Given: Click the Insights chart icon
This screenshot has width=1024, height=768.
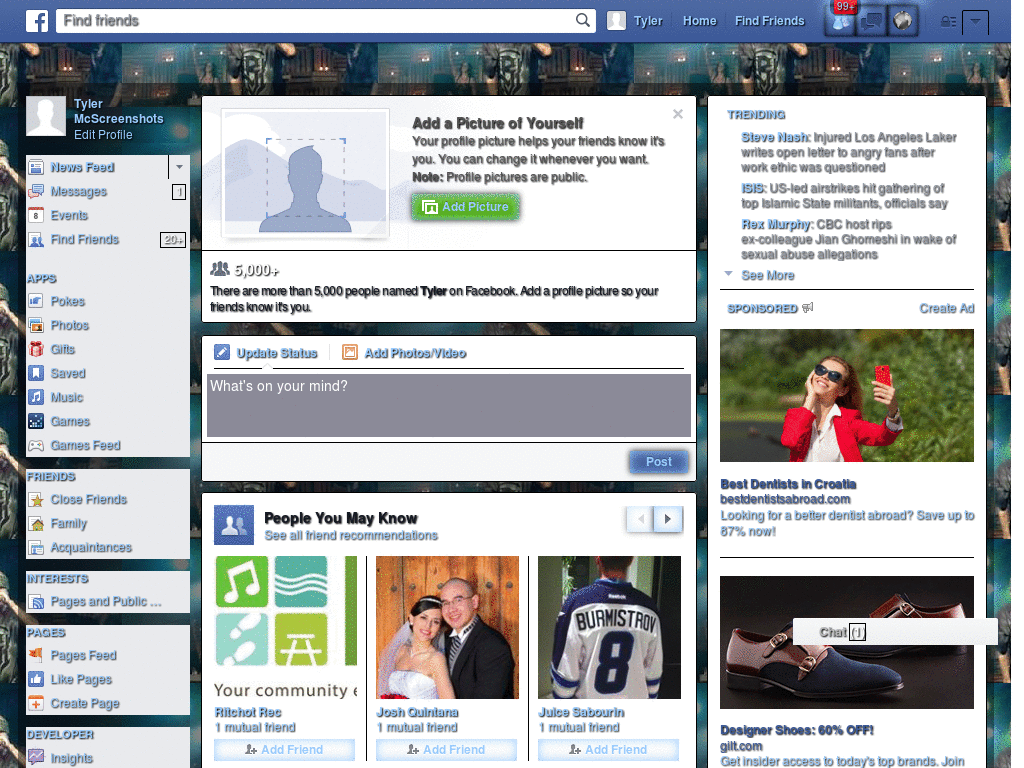Looking at the screenshot, I should click(36, 758).
